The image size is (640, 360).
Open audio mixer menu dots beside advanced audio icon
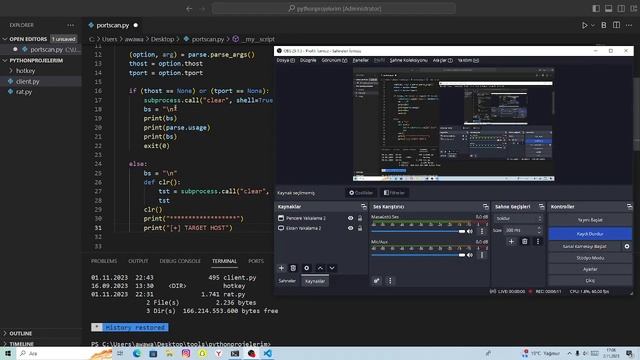point(390,281)
